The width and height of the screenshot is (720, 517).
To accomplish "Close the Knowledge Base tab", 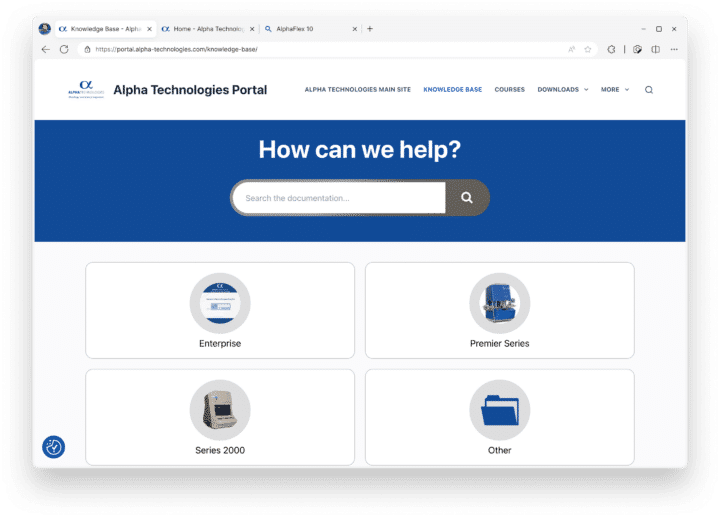I will click(x=149, y=29).
